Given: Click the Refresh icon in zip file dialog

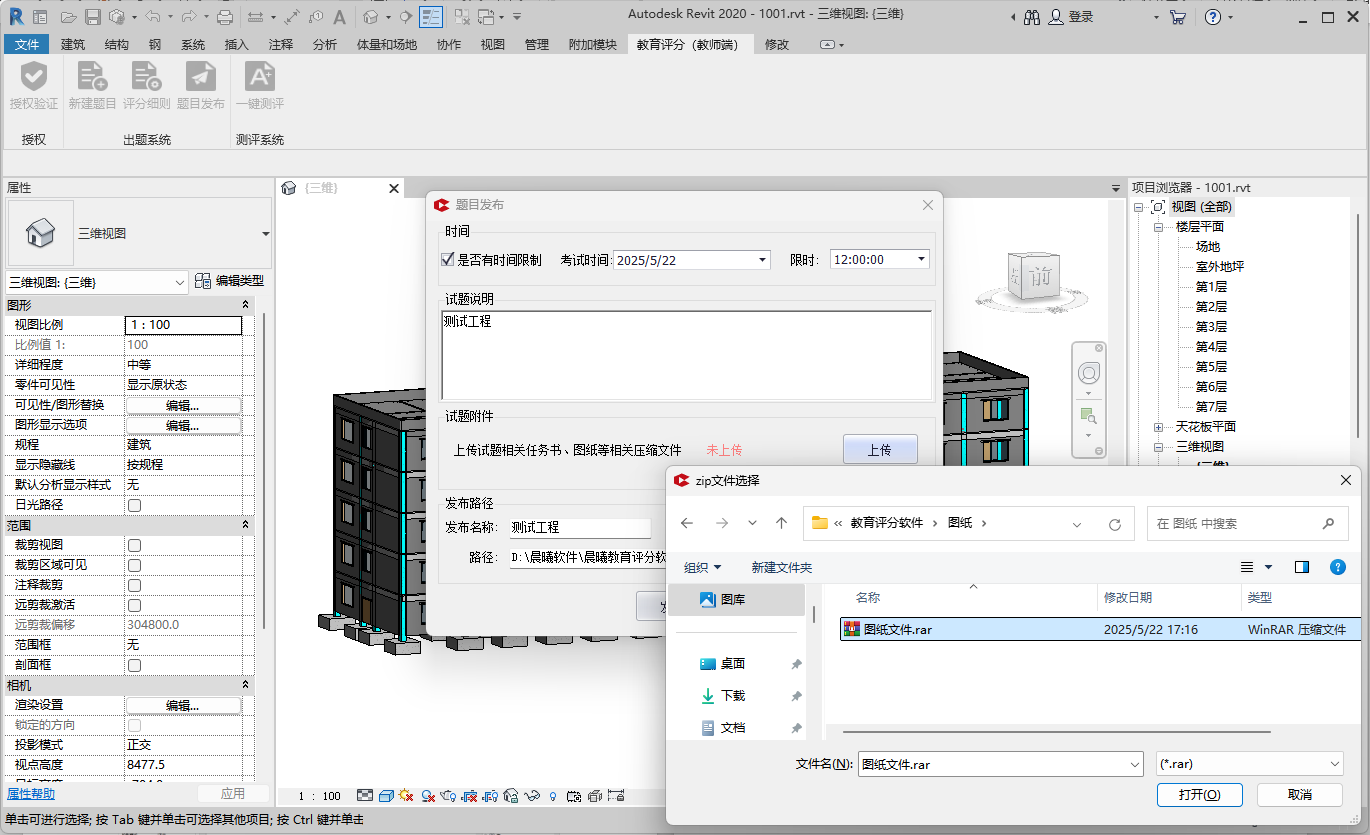Looking at the screenshot, I should click(x=1115, y=523).
